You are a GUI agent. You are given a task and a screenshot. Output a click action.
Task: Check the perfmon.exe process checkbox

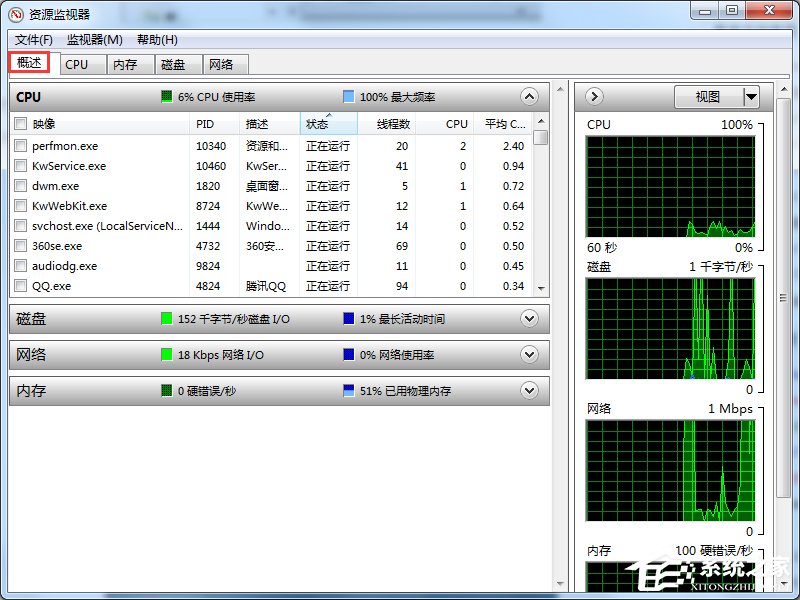(x=21, y=145)
